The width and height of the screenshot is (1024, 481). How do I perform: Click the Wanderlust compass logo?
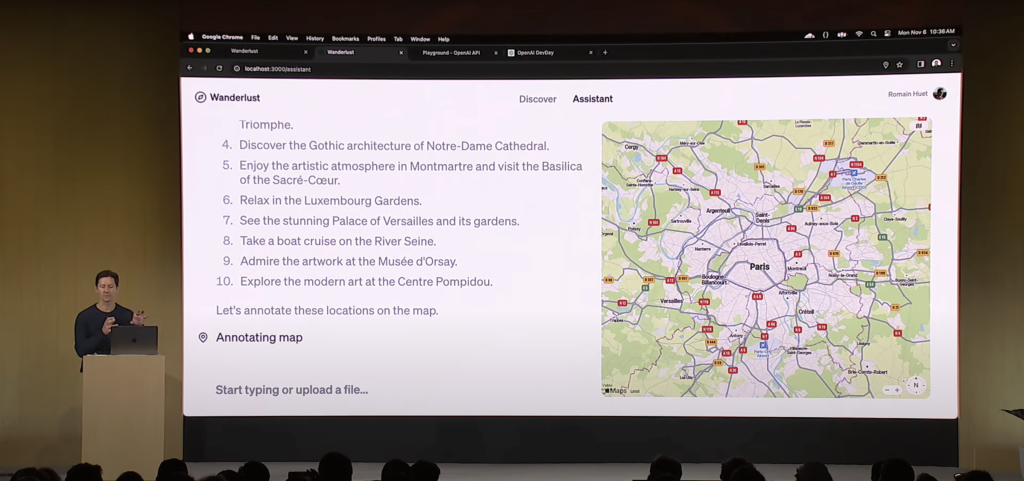coord(200,97)
